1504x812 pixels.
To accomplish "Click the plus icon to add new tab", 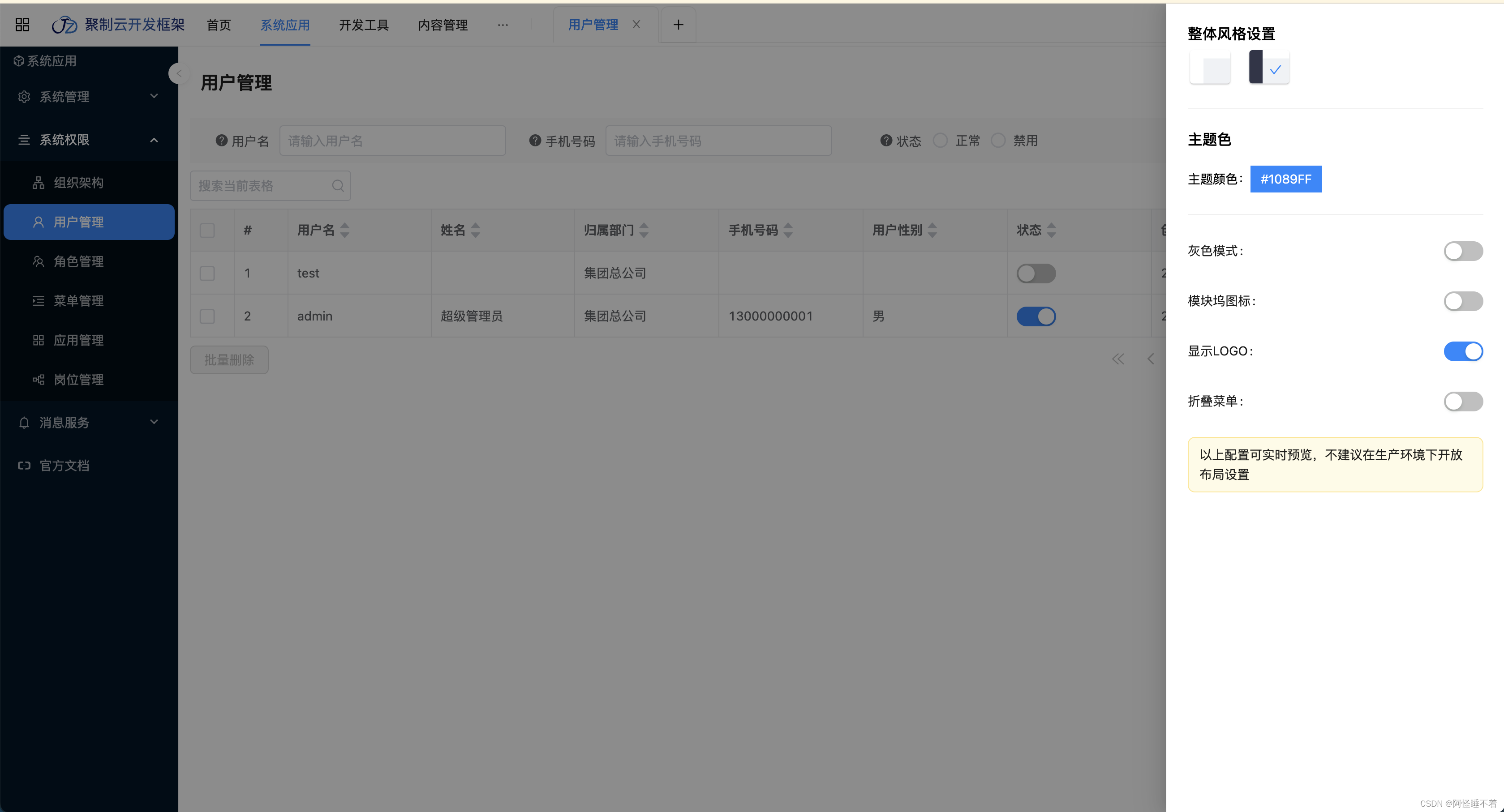I will pyautogui.click(x=678, y=25).
